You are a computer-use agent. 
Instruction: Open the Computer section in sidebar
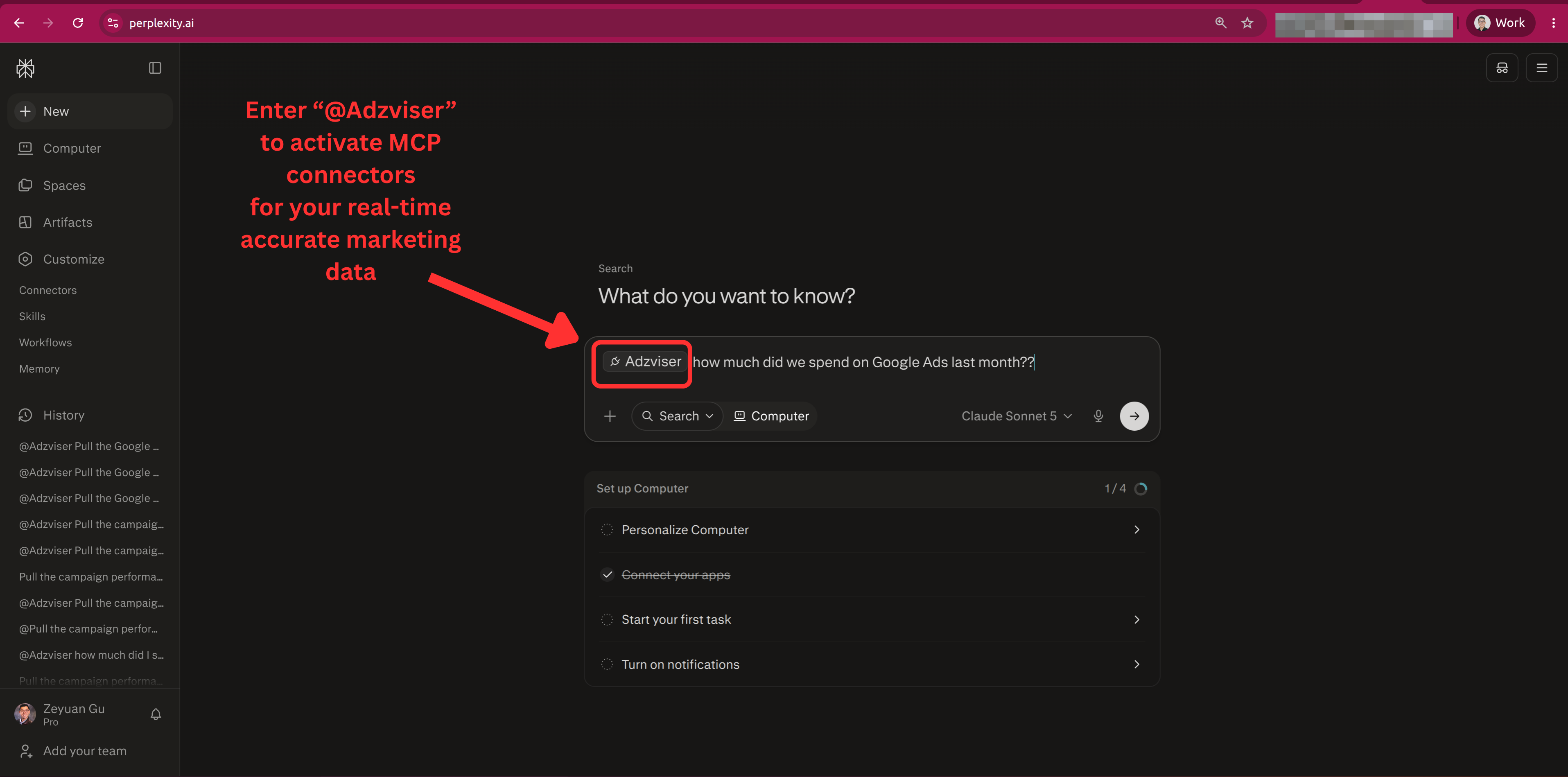point(90,149)
